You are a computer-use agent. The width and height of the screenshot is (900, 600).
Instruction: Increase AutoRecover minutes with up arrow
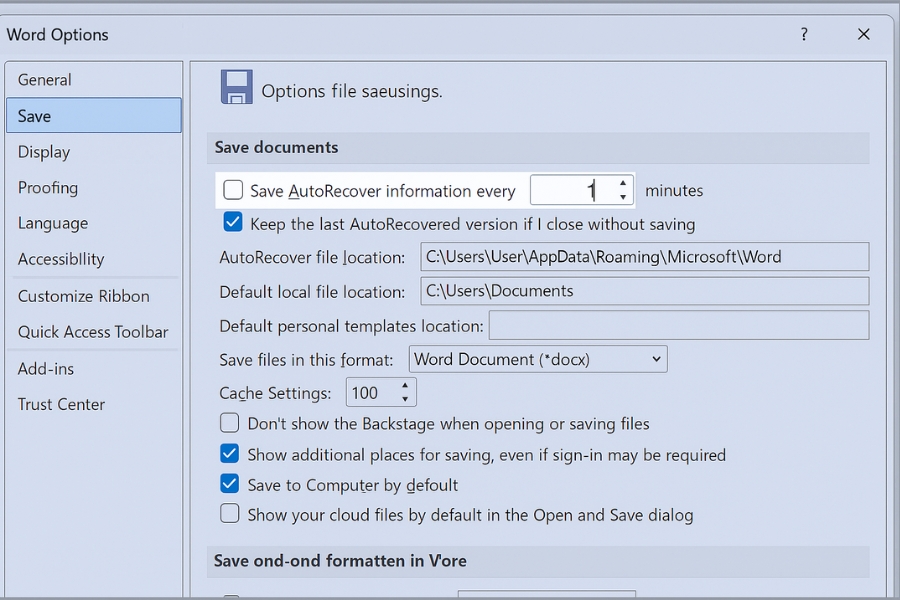[623, 184]
